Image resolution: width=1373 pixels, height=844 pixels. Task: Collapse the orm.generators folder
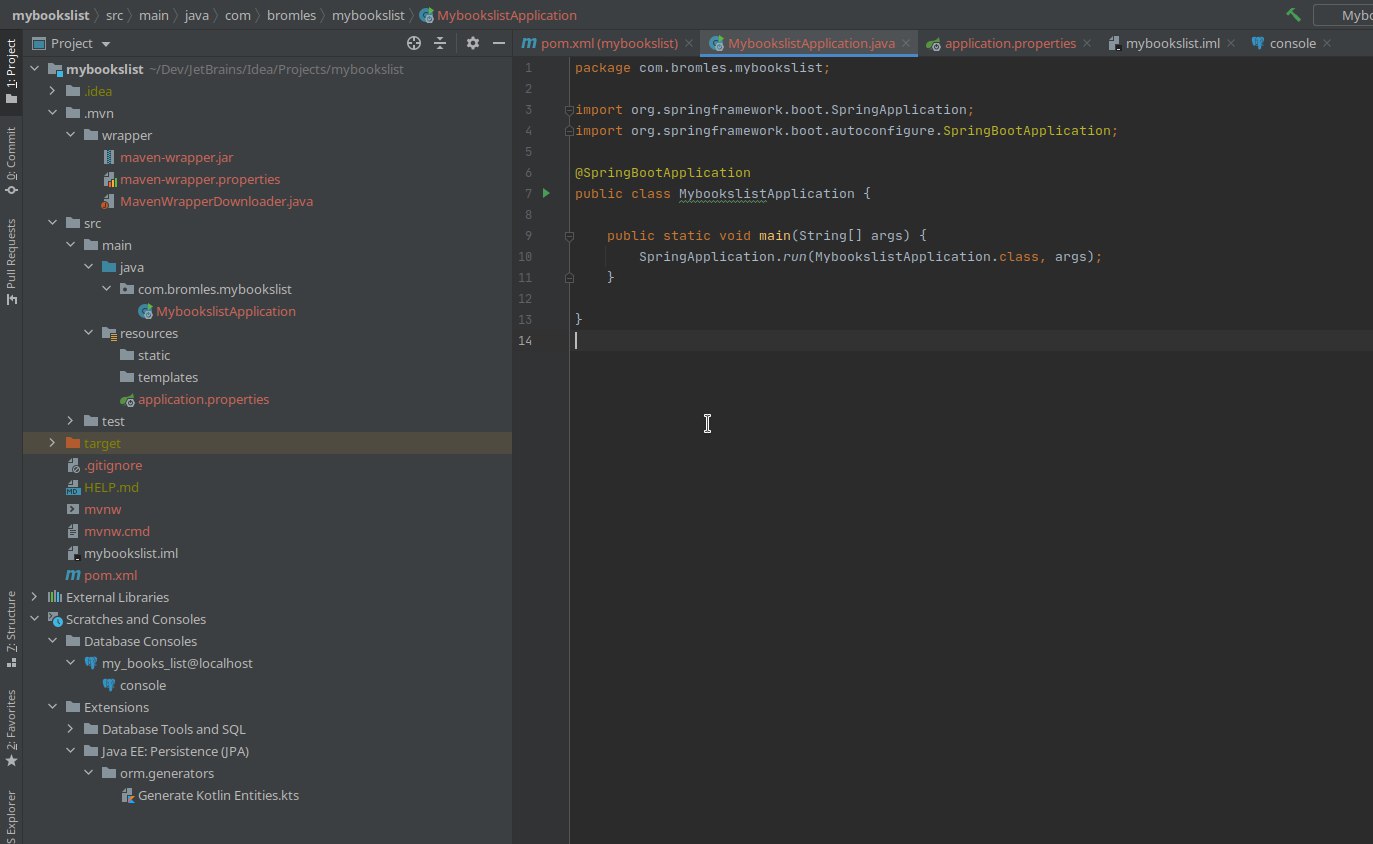89,773
